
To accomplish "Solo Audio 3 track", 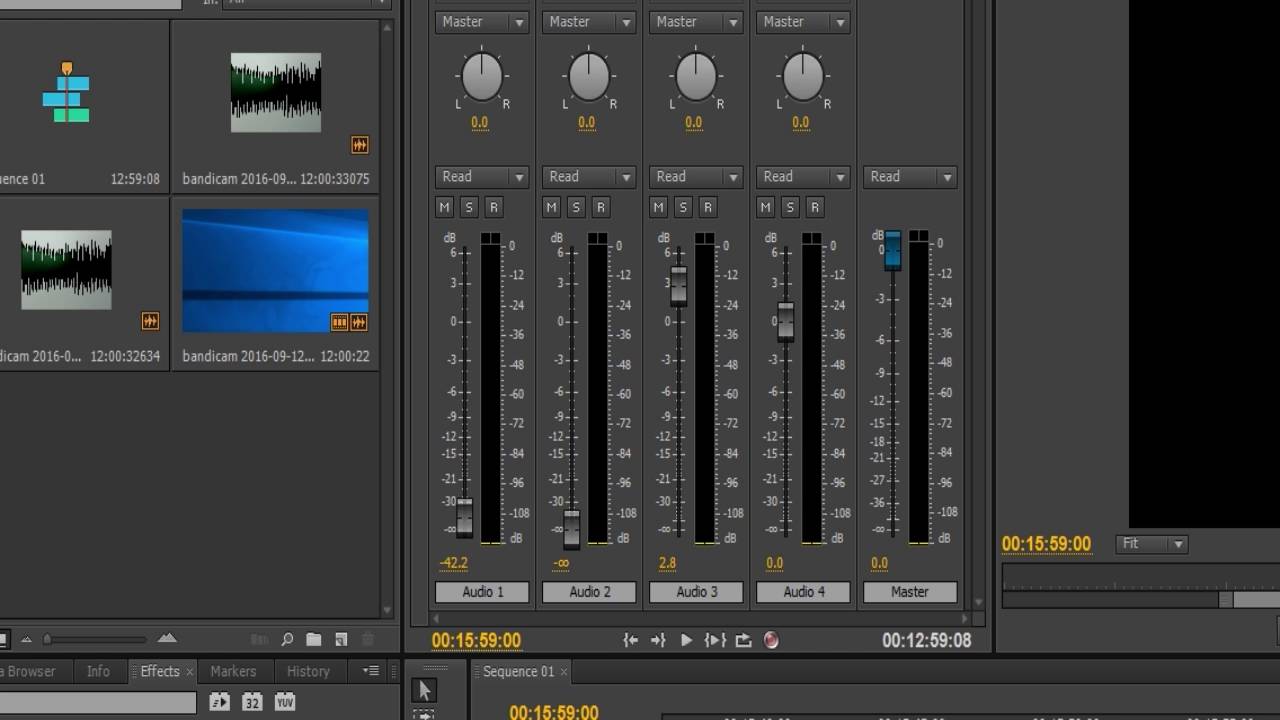I will click(x=683, y=207).
